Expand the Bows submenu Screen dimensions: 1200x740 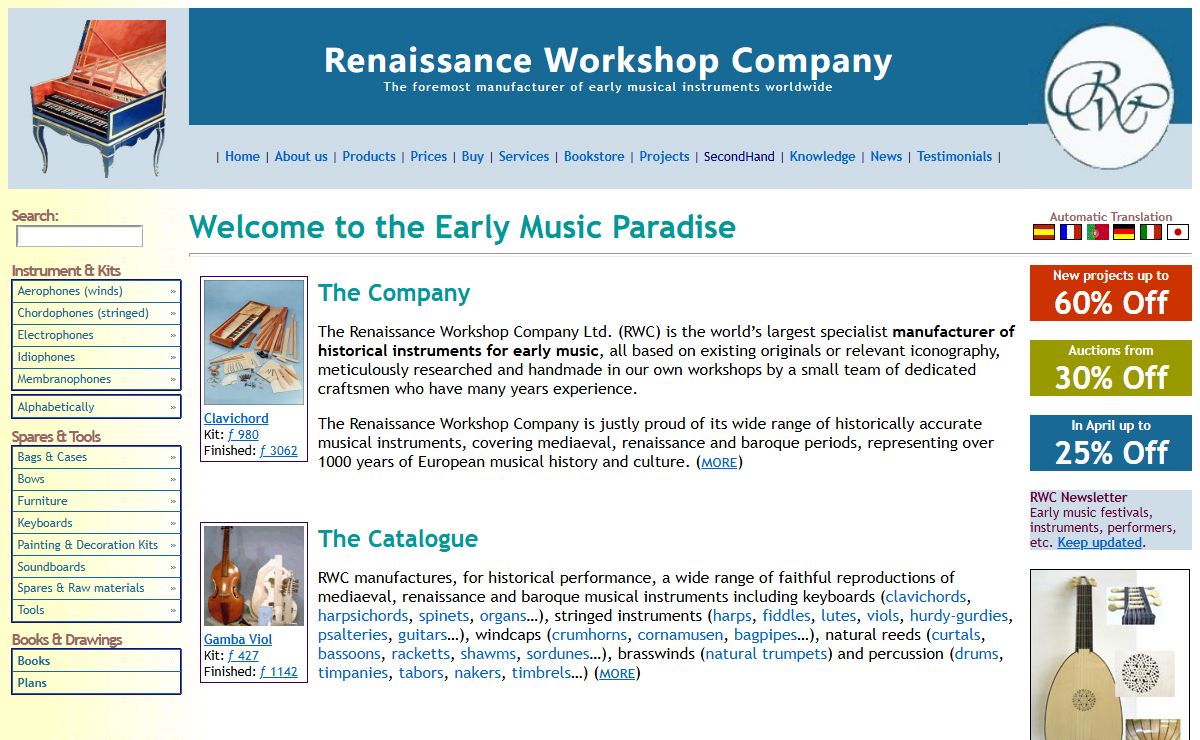point(96,479)
